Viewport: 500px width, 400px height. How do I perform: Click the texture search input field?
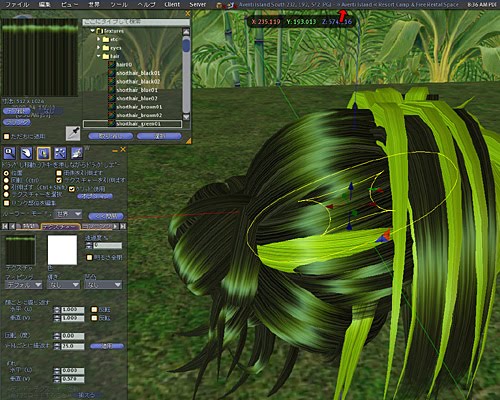[136, 22]
